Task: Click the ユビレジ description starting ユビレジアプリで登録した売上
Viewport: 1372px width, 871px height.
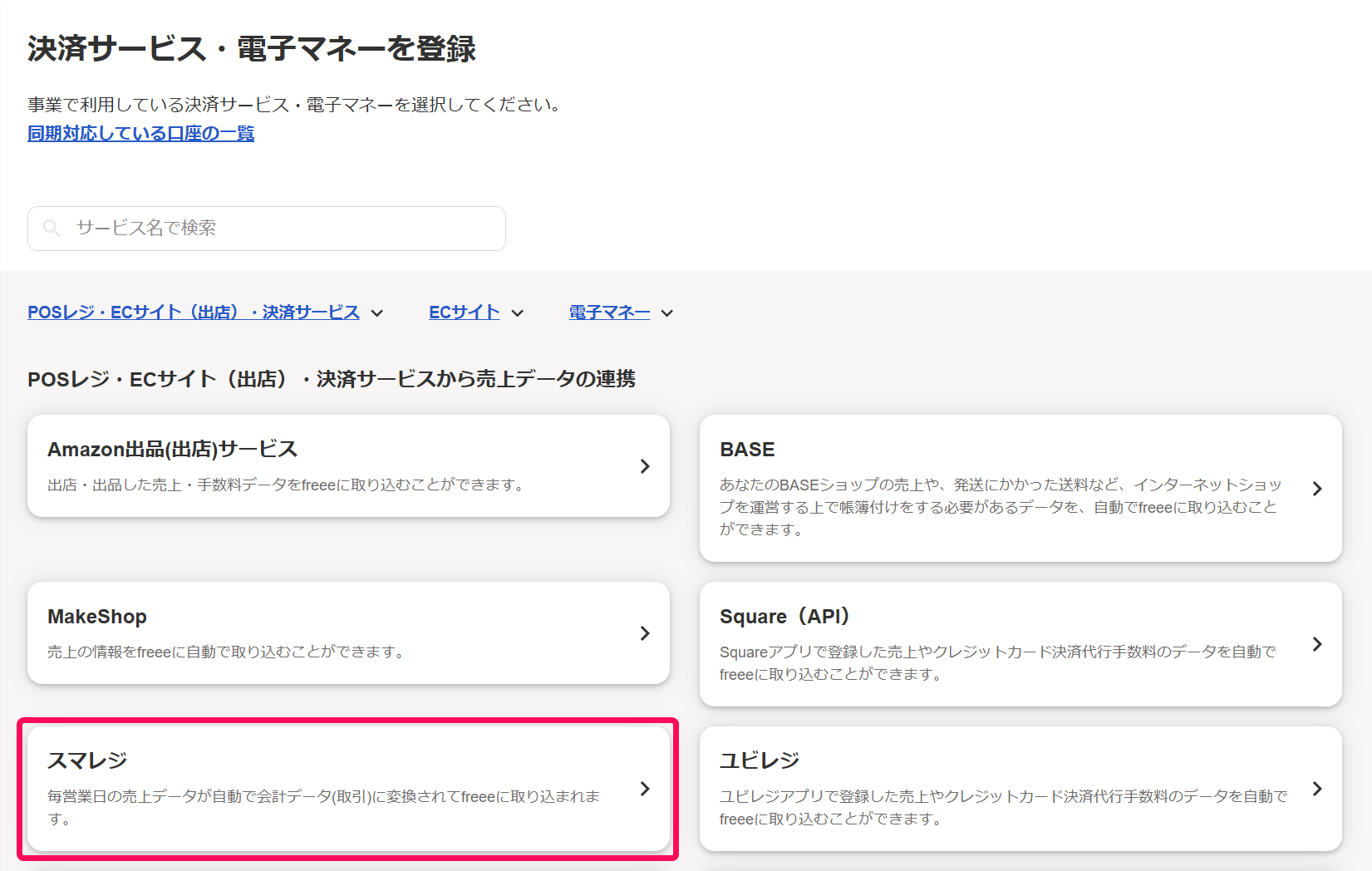Action: [1003, 808]
